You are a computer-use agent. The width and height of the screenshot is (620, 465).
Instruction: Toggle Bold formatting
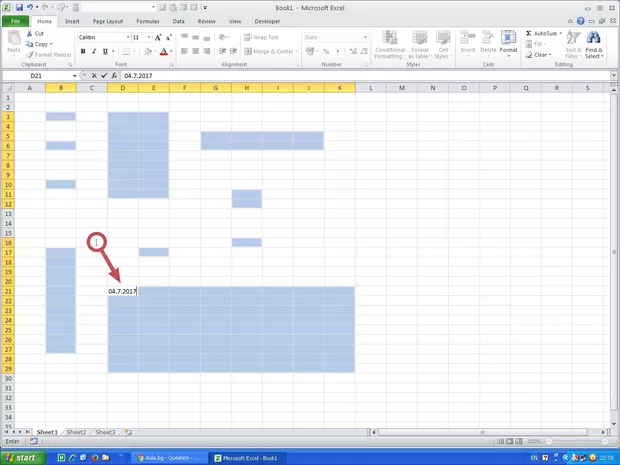pos(83,51)
